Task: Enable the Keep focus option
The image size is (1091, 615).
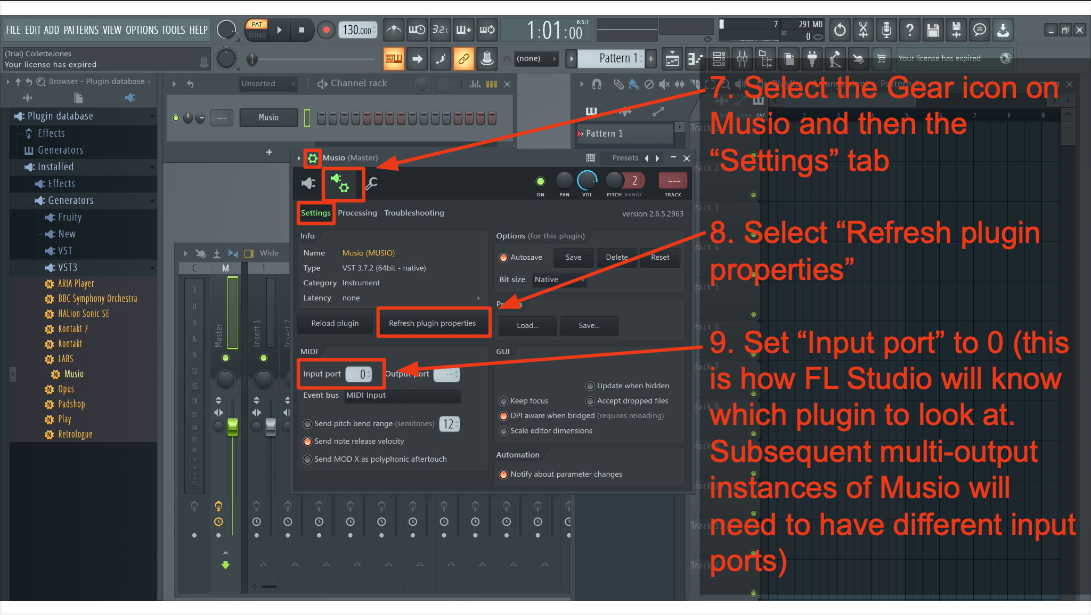Action: tap(503, 401)
